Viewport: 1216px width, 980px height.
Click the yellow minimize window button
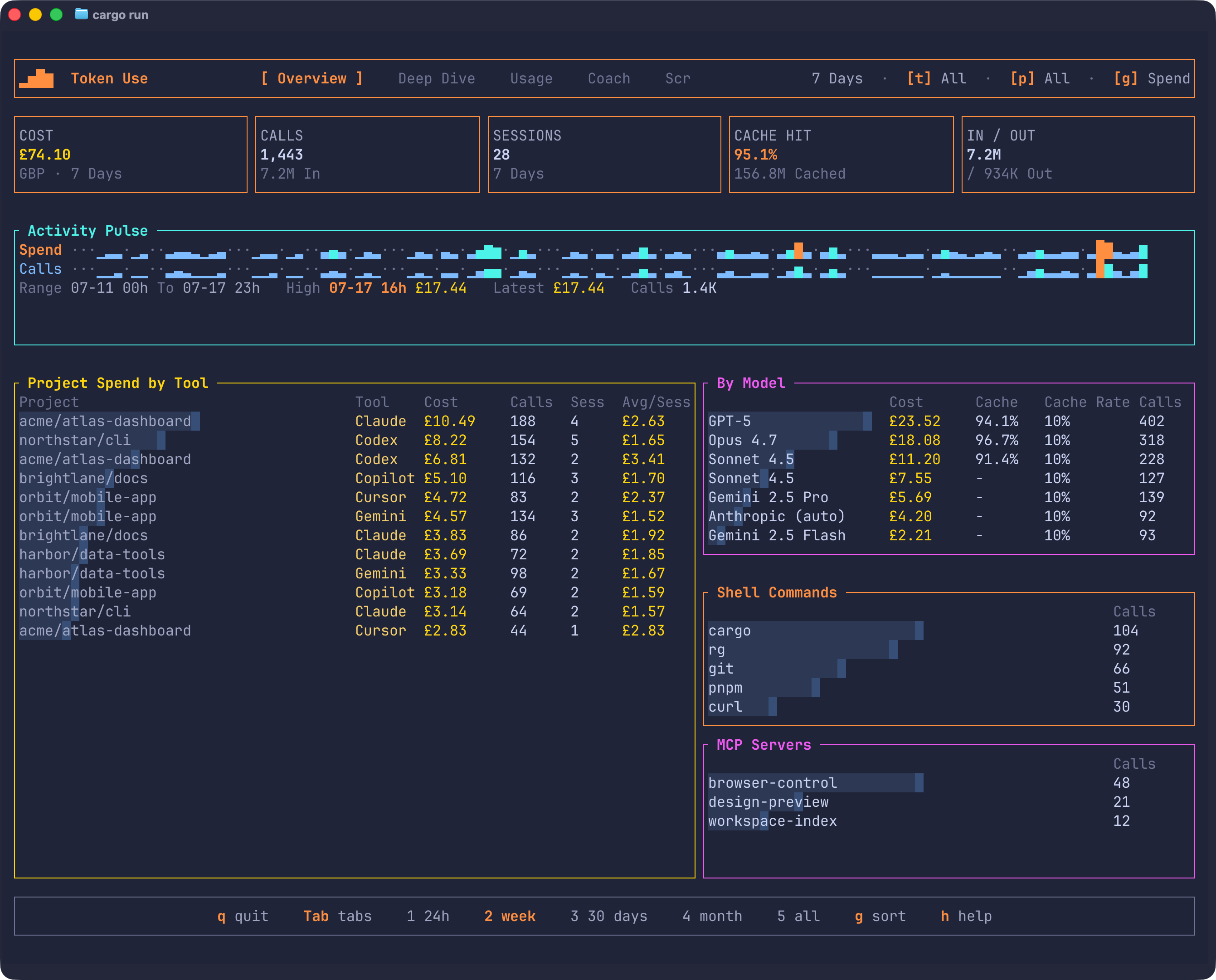[35, 14]
